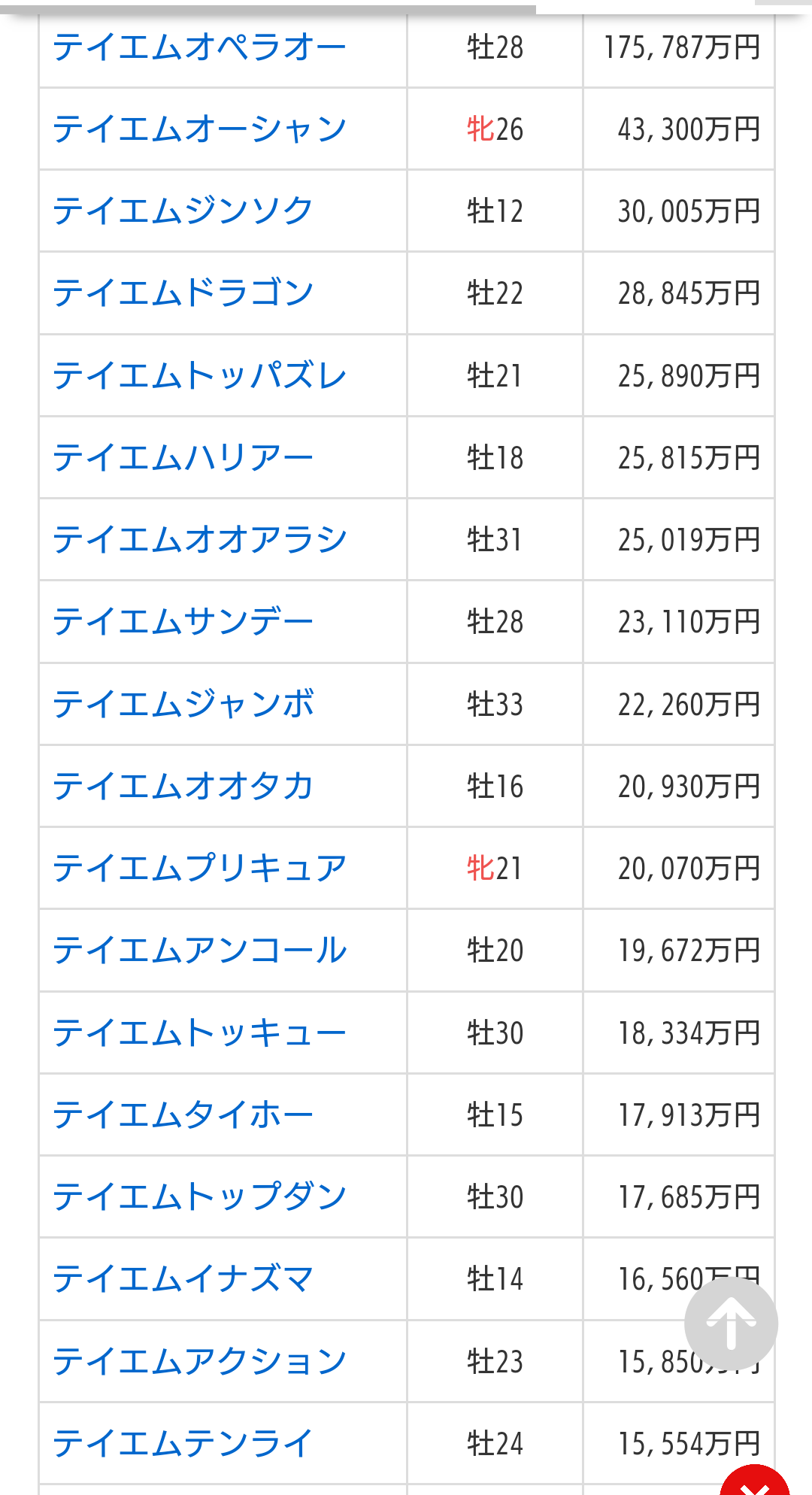Viewport: 812px width, 1495px height.
Task: Tap テイエムトッキュー link
Action: [x=199, y=1033]
